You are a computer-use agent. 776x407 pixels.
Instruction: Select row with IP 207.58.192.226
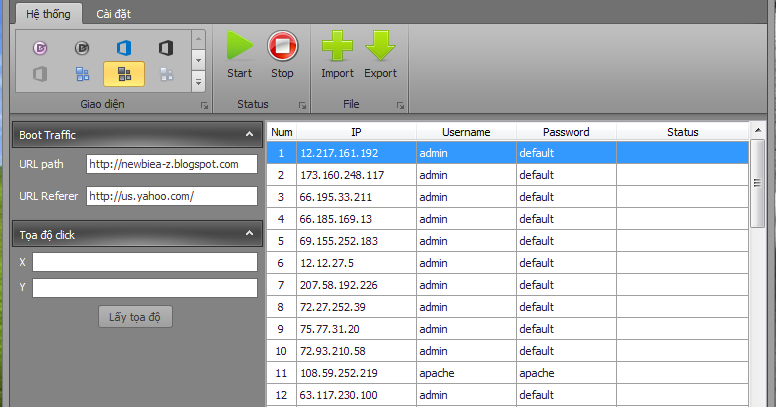(x=507, y=285)
